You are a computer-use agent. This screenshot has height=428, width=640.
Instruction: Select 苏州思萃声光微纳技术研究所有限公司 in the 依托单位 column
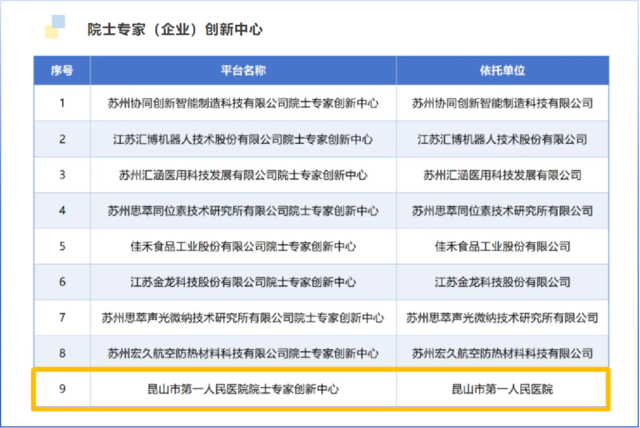(502, 318)
